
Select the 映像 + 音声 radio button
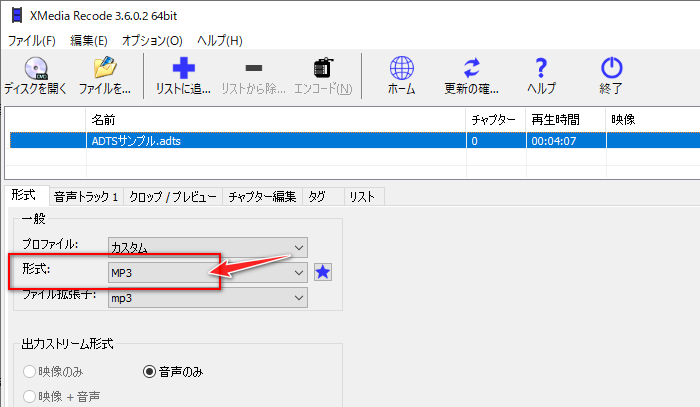[x=29, y=396]
